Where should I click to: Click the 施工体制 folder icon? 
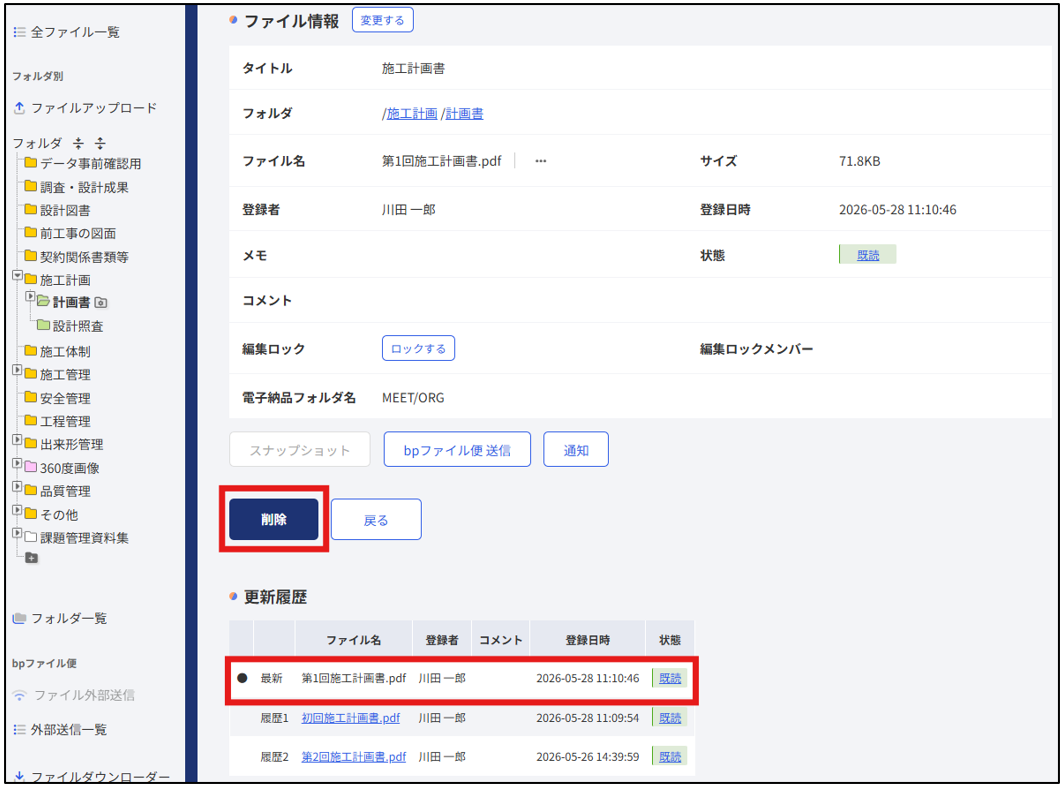31,351
